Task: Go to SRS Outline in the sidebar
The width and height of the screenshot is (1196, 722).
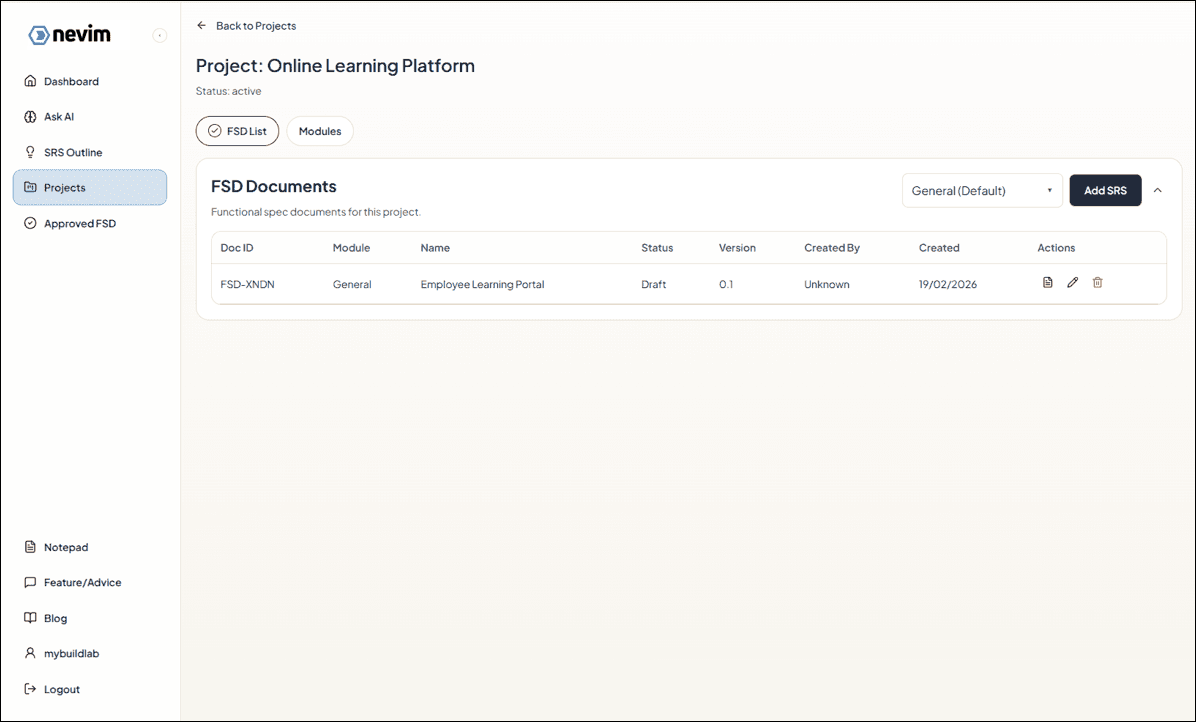Action: pos(72,152)
